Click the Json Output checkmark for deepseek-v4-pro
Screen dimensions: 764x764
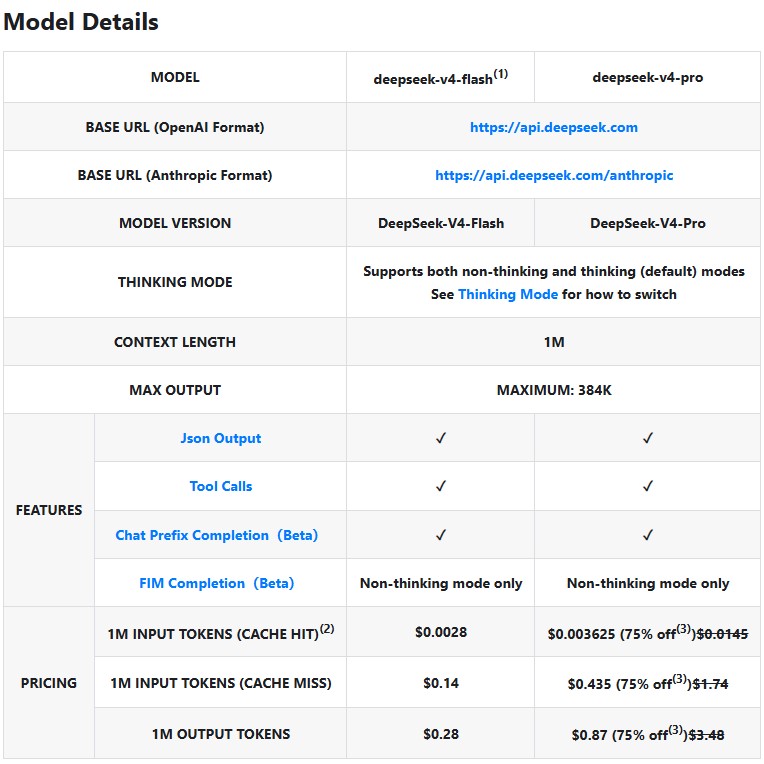tap(648, 438)
